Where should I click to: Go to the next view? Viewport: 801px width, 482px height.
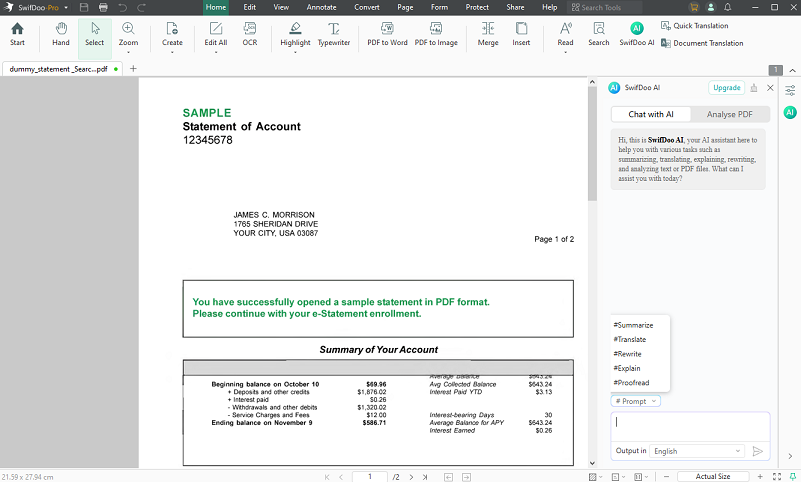coord(466,477)
